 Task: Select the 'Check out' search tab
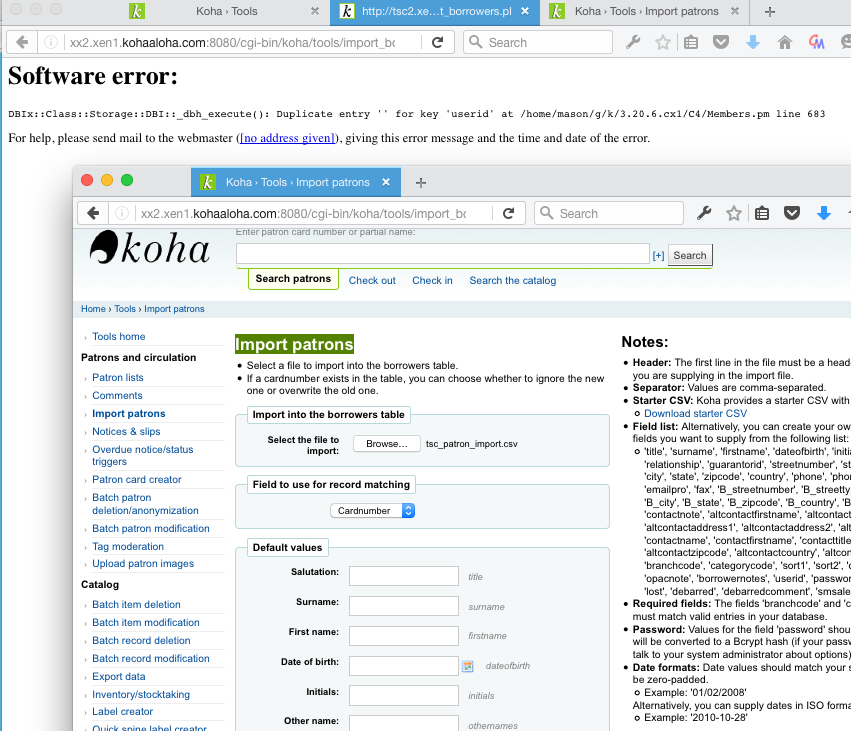(x=372, y=281)
